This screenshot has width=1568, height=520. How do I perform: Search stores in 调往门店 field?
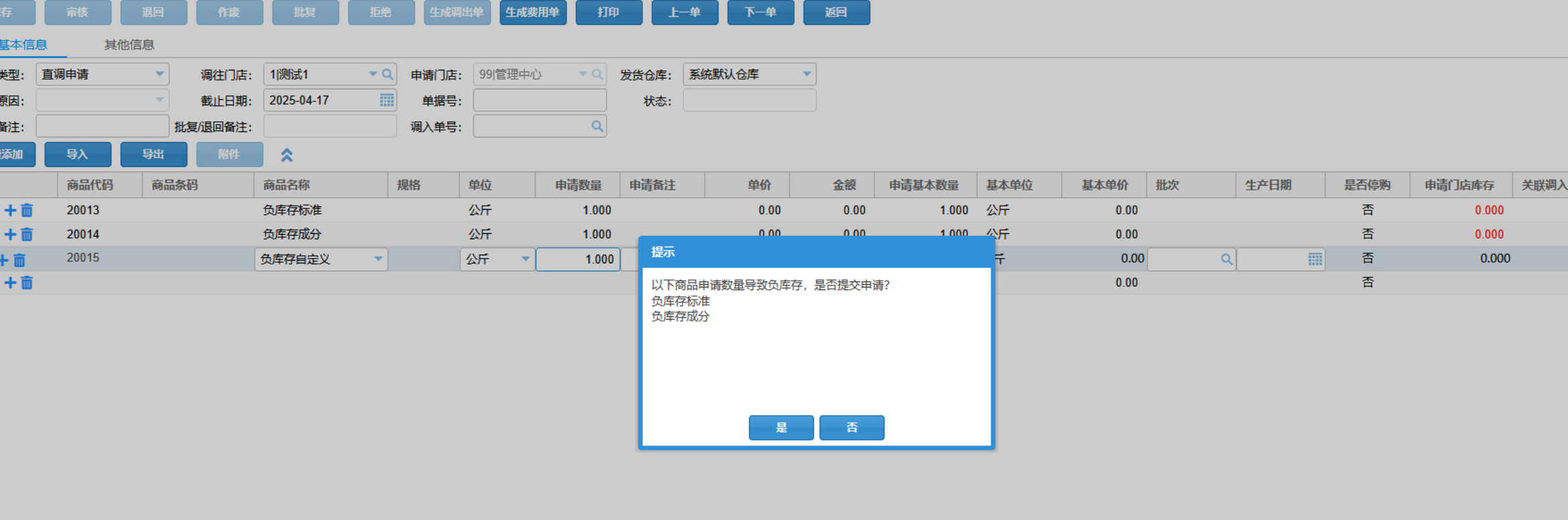click(388, 74)
